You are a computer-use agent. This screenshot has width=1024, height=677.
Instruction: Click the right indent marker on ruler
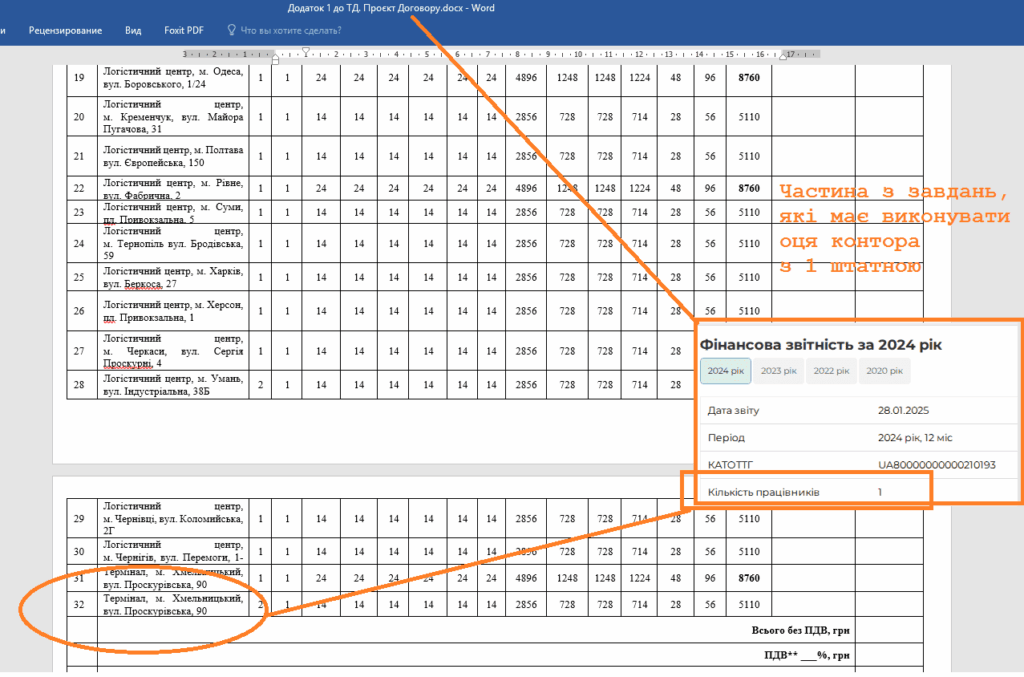(783, 54)
